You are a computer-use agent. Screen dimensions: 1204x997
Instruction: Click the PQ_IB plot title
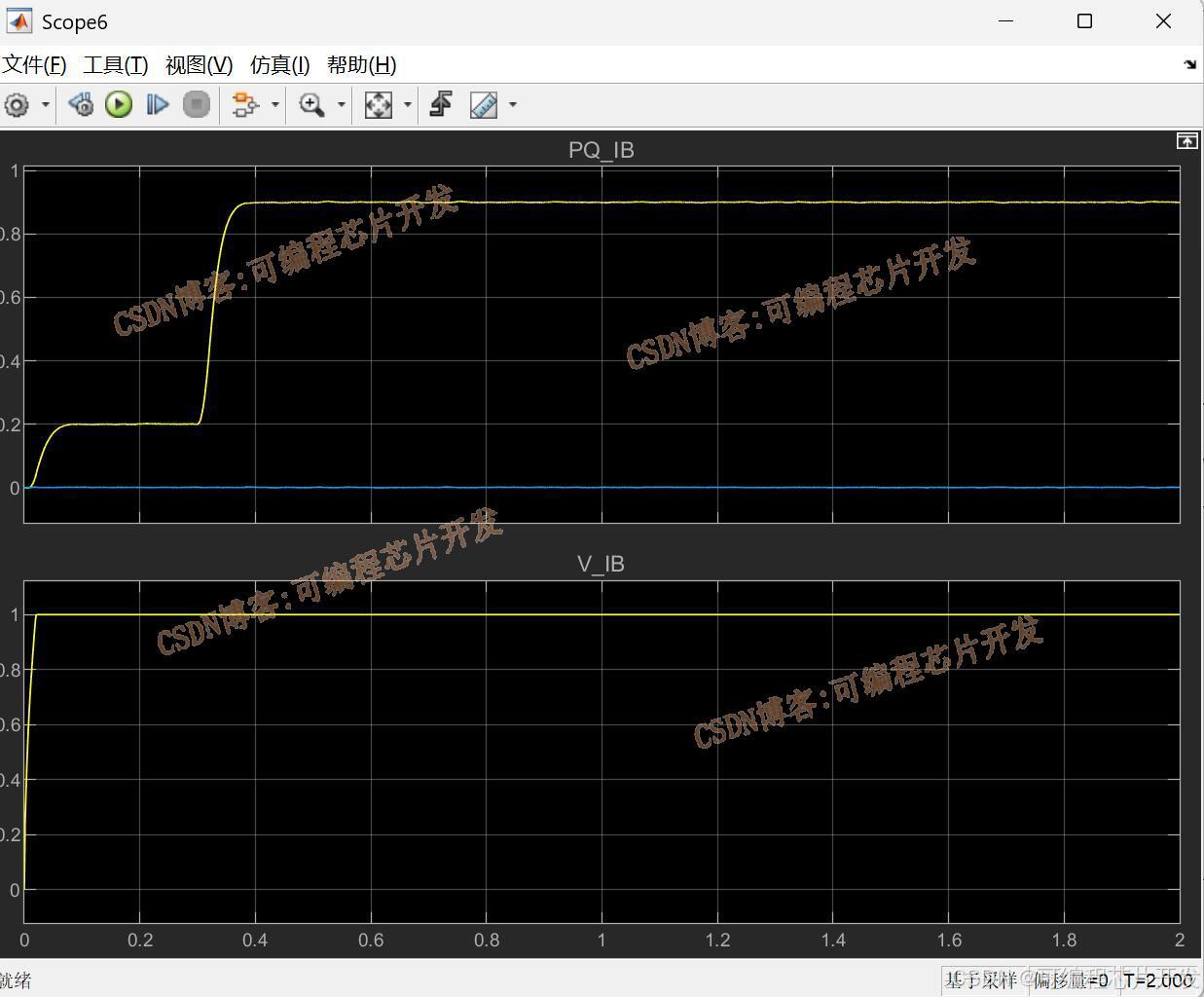(602, 150)
